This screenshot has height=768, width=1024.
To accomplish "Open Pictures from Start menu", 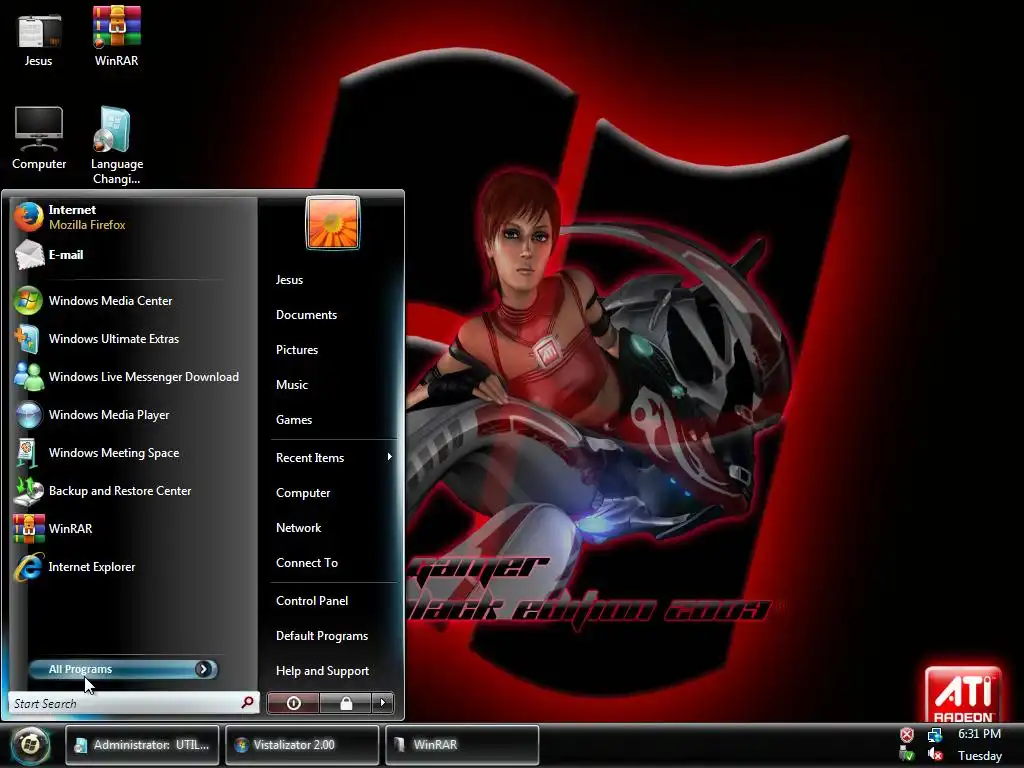I will click(x=296, y=350).
